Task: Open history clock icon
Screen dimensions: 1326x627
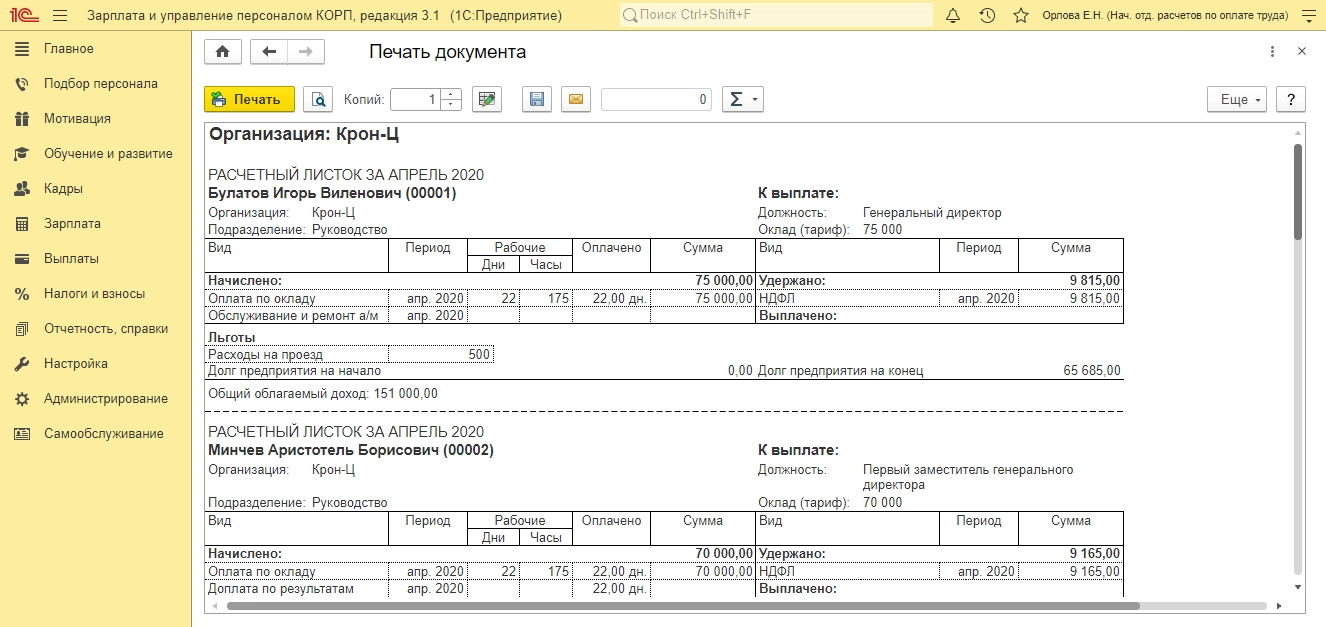Action: click(987, 16)
